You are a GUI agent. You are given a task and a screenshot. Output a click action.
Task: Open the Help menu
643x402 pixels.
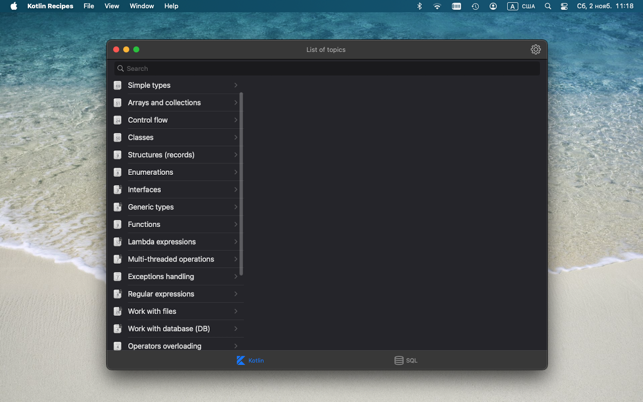(171, 6)
